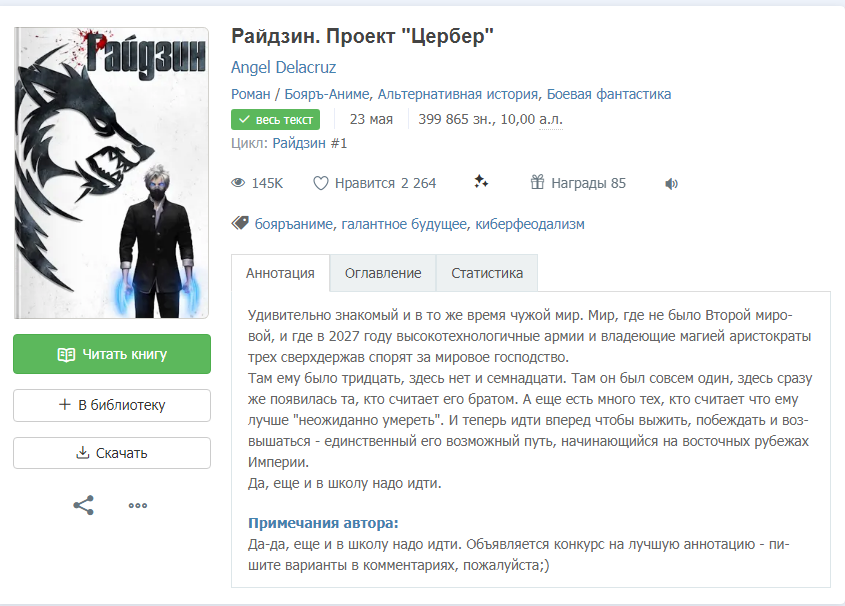Screen dimensions: 845x606
Task: Click the gift Awards icon
Action: (x=537, y=182)
